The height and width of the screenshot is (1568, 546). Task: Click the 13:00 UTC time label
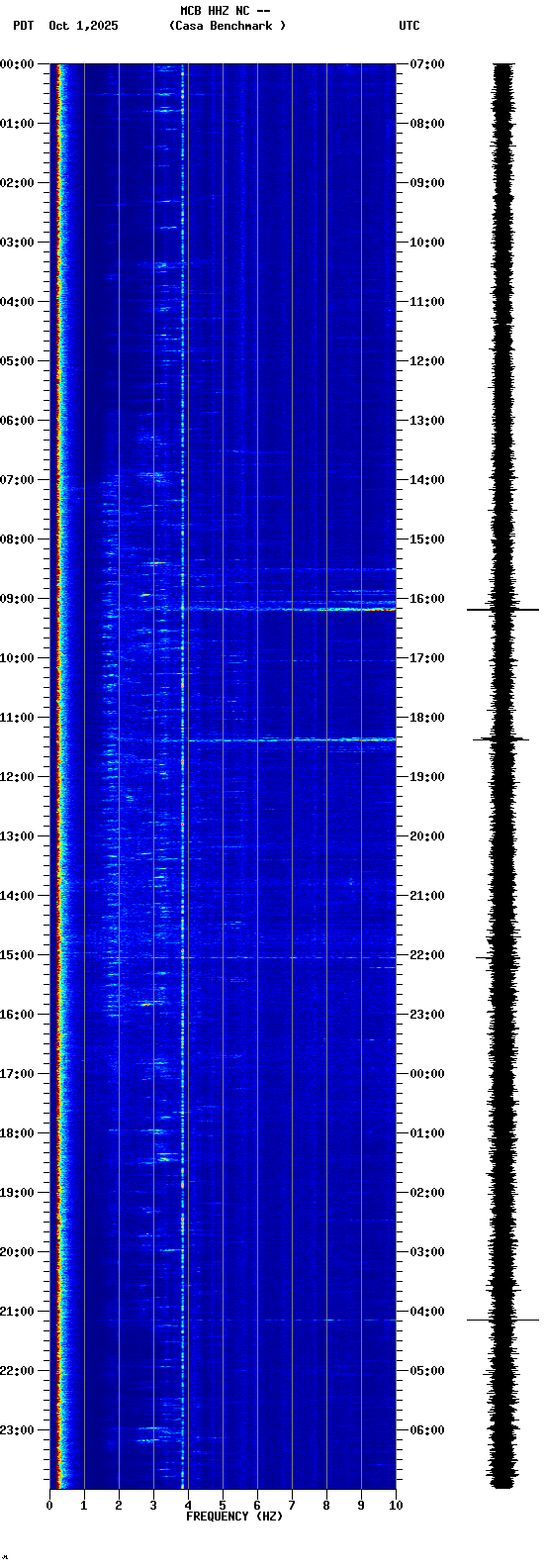(427, 421)
